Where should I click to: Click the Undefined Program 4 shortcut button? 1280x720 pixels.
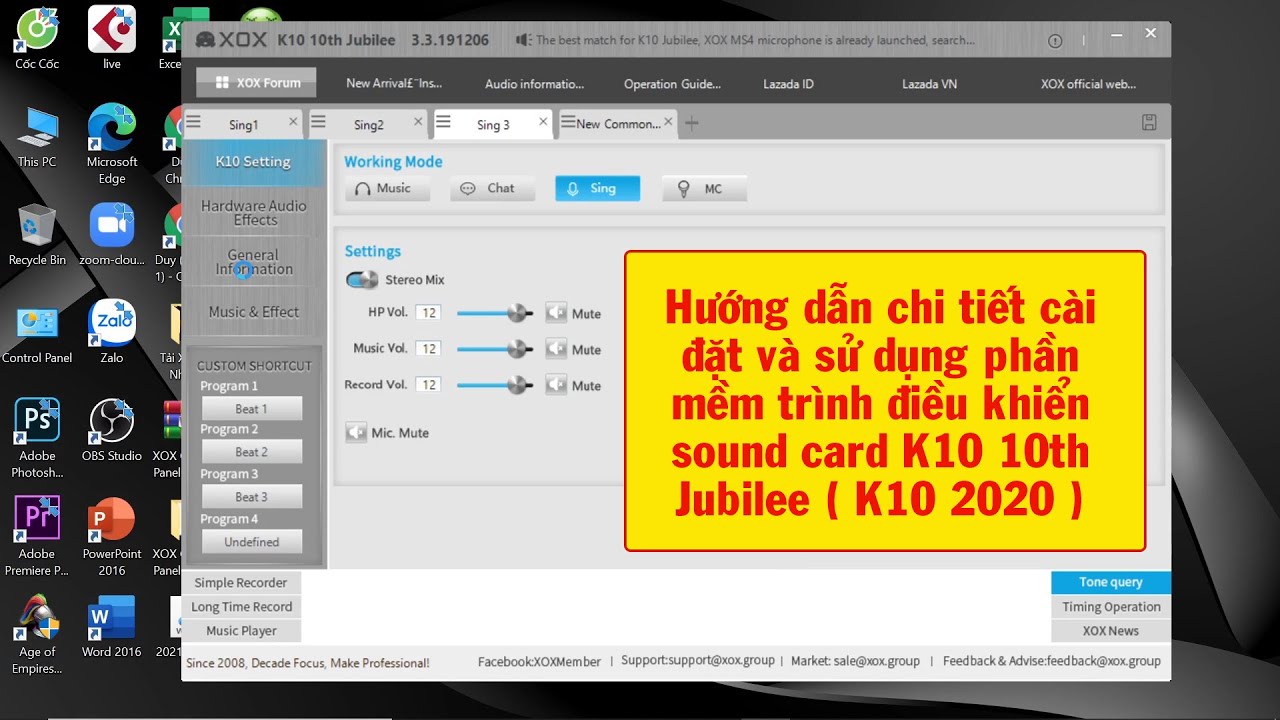(x=252, y=542)
